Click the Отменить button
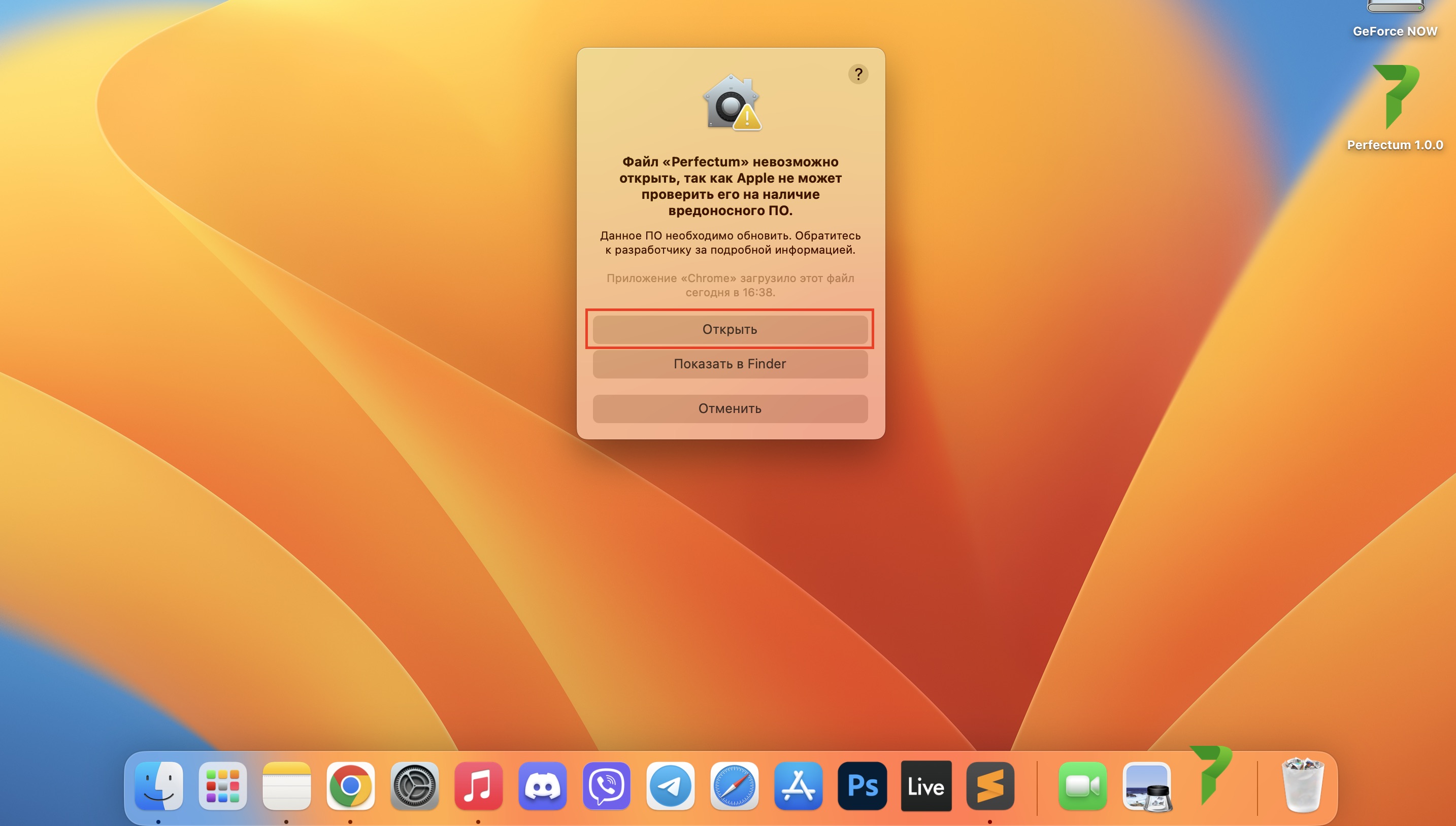Viewport: 1456px width, 826px height. (730, 408)
